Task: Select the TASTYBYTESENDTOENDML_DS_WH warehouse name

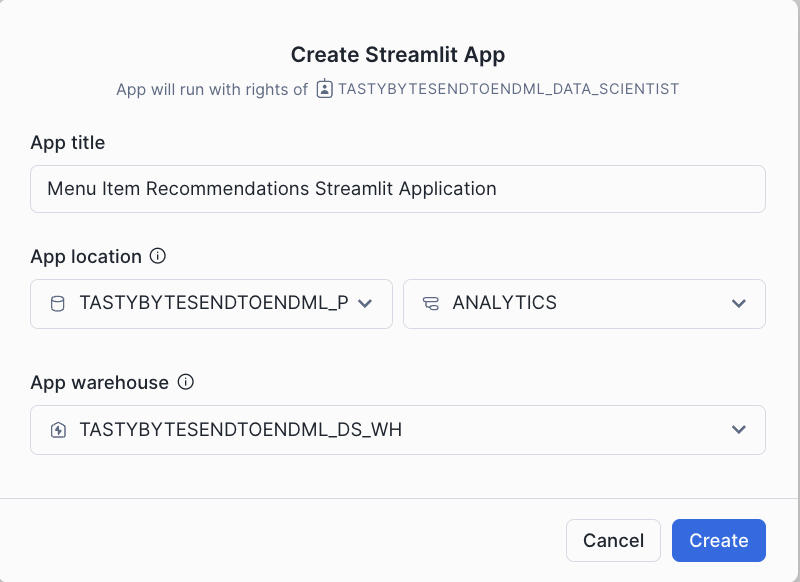Action: click(x=240, y=430)
